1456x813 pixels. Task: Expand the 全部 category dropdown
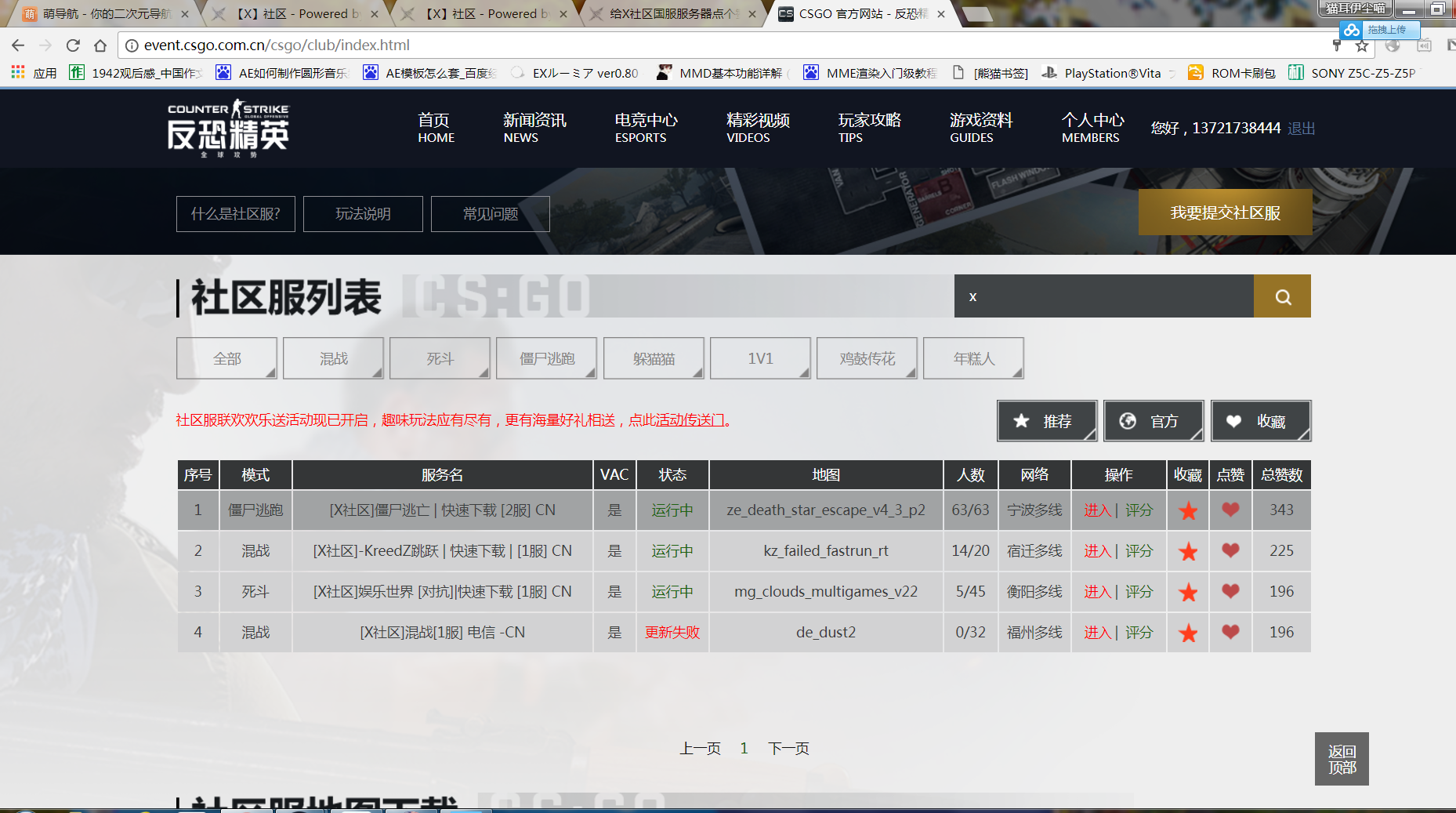(x=226, y=358)
